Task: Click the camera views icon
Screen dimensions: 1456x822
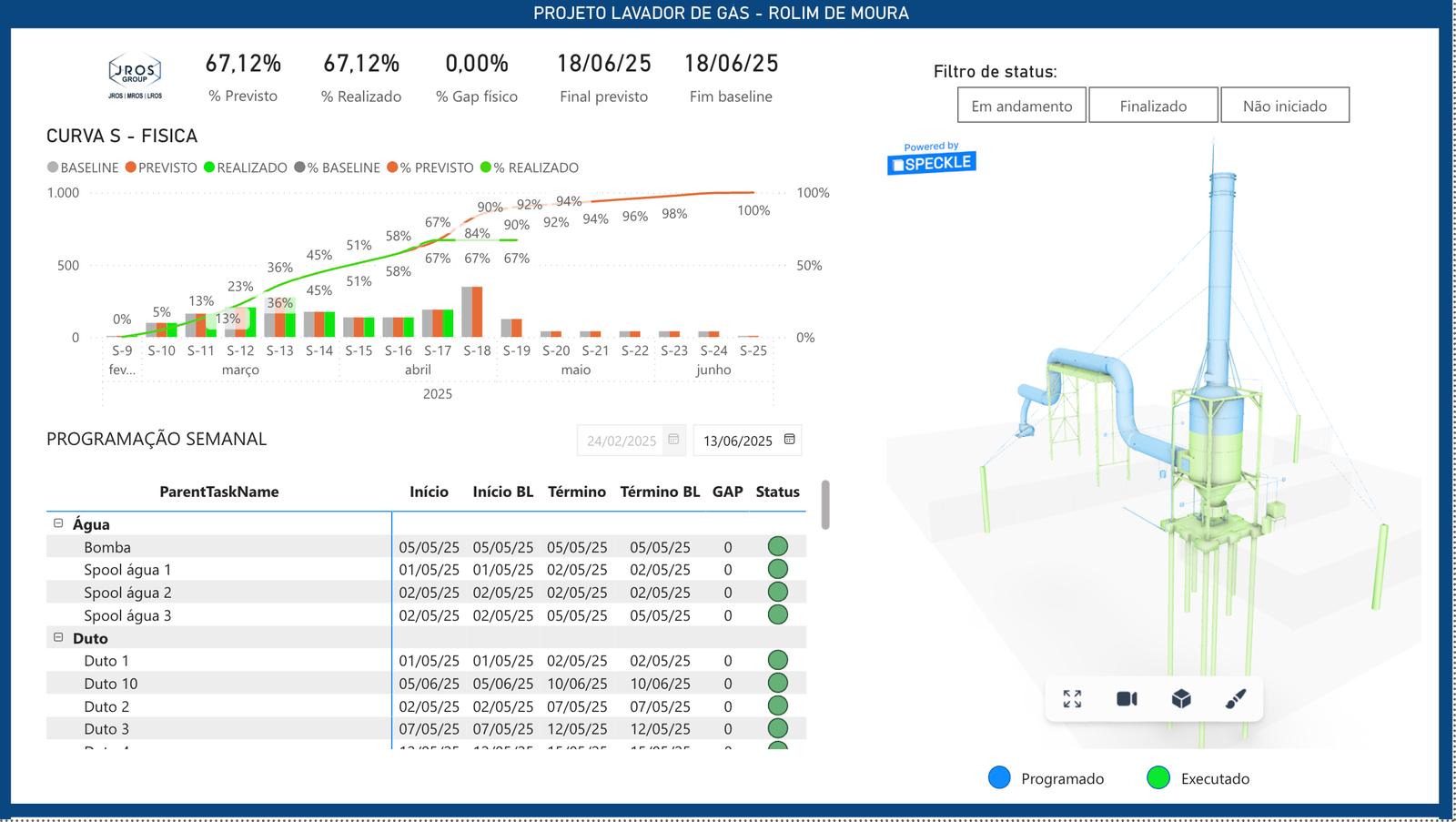Action: pos(1127,698)
